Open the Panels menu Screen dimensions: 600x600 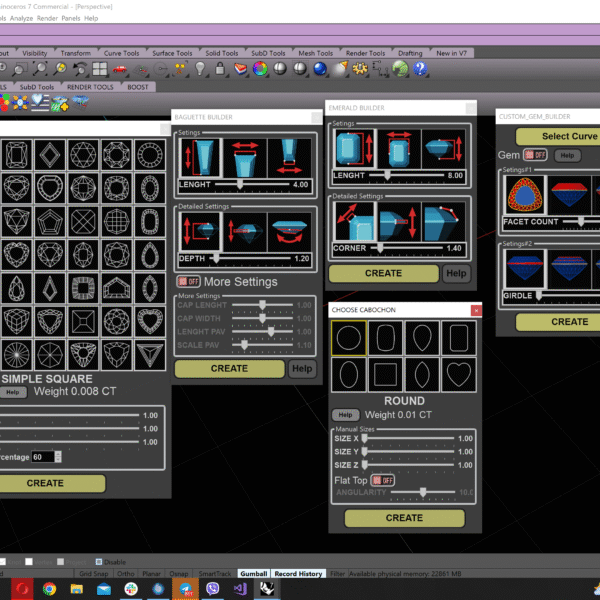(x=71, y=18)
